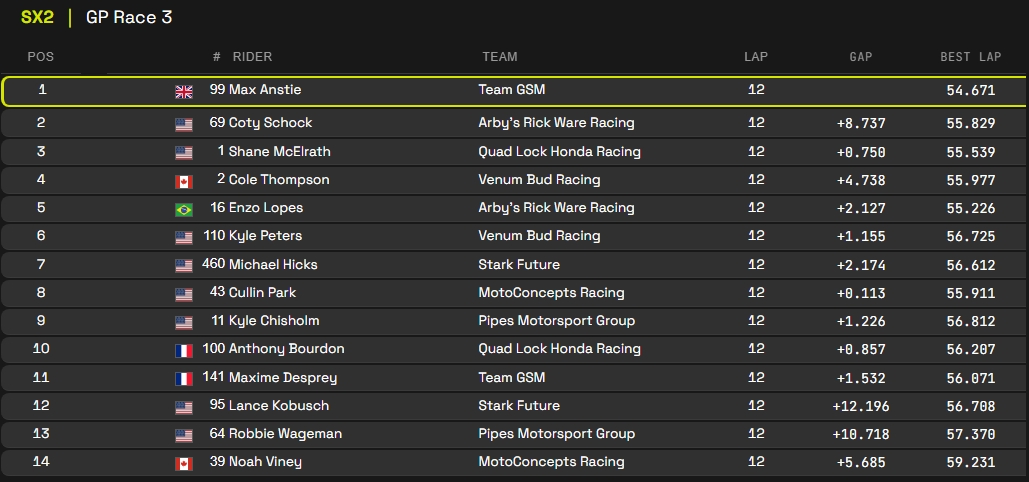
Task: Click the POS column header
Action: [41, 57]
